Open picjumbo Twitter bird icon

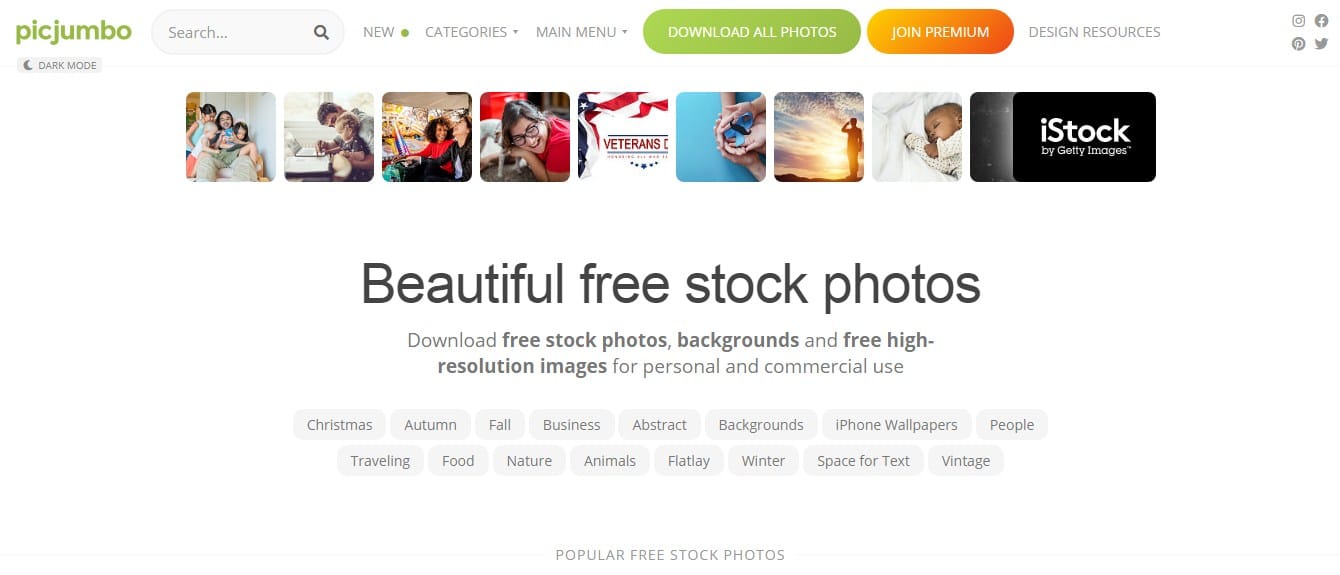point(1321,44)
